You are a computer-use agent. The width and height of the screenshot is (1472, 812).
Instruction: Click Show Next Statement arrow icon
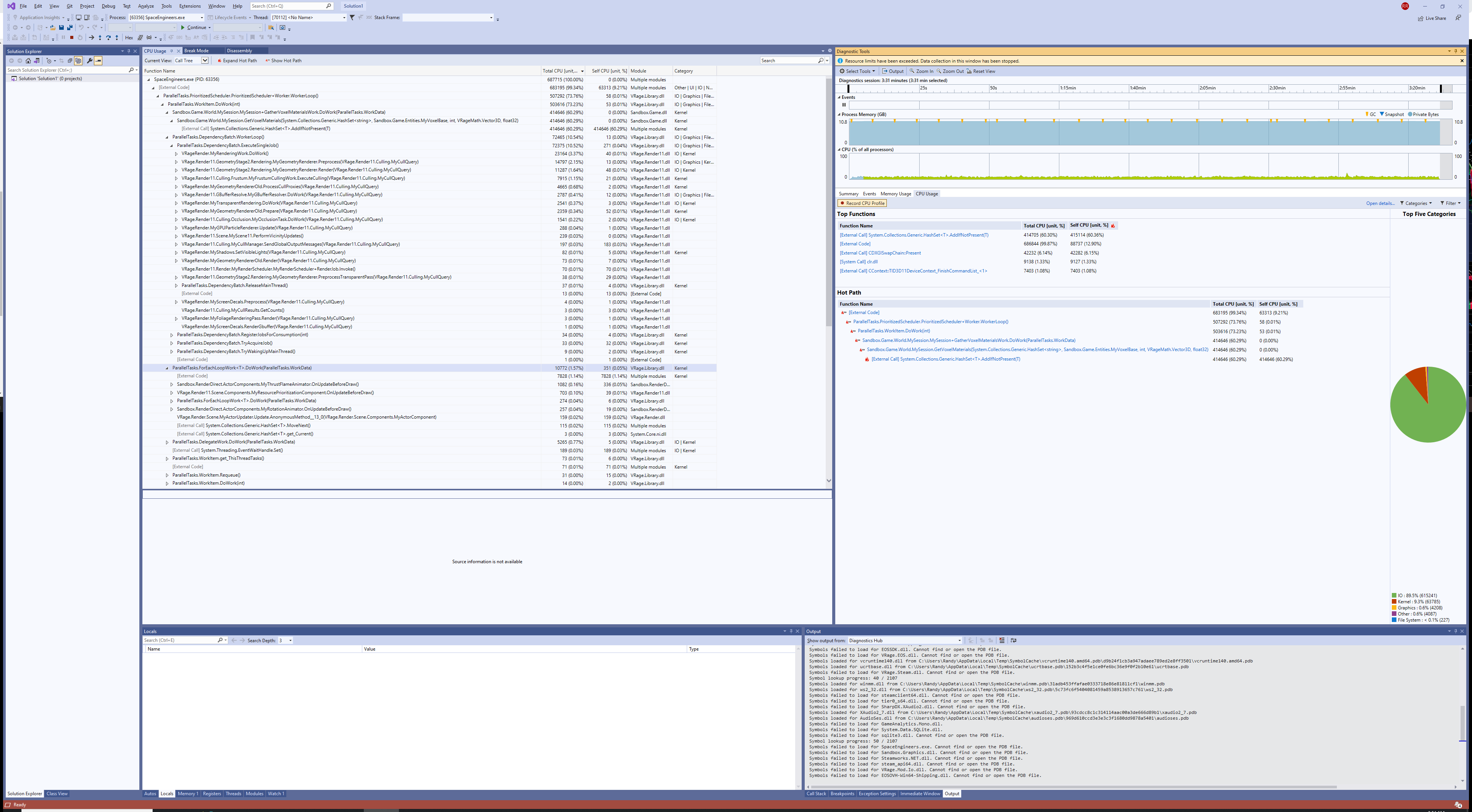point(92,38)
